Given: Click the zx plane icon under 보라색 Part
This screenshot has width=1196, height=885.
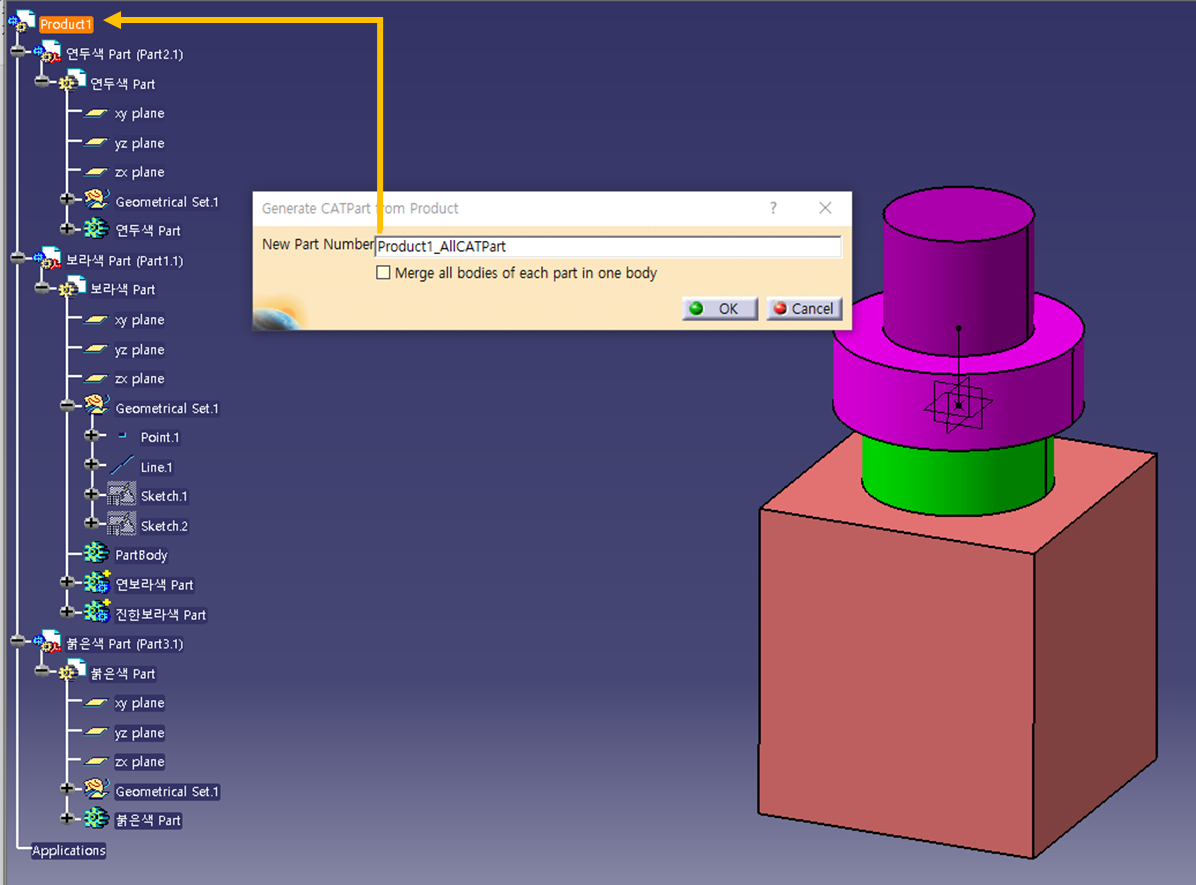Looking at the screenshot, I should pos(96,378).
